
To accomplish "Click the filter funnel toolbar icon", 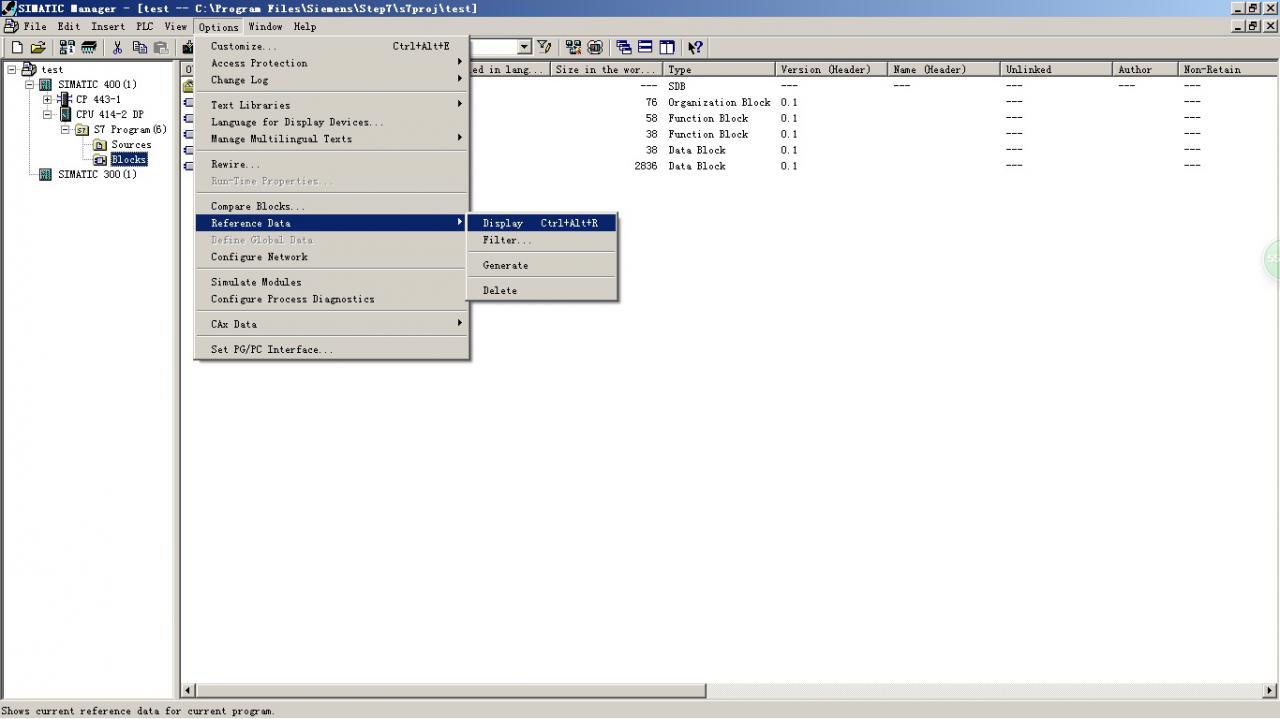I will [544, 47].
